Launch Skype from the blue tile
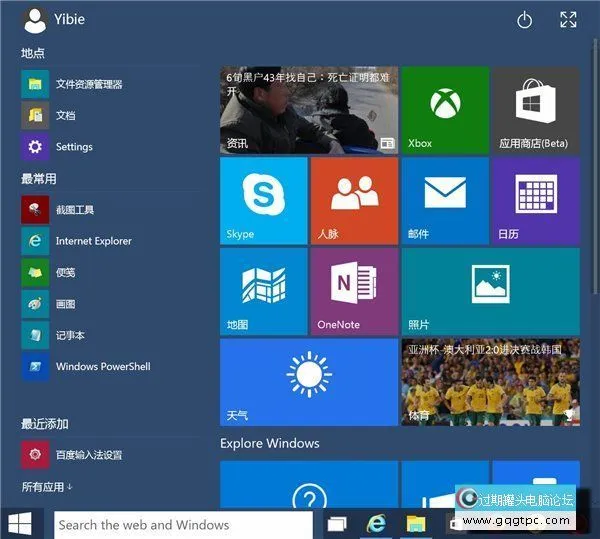 coord(263,200)
